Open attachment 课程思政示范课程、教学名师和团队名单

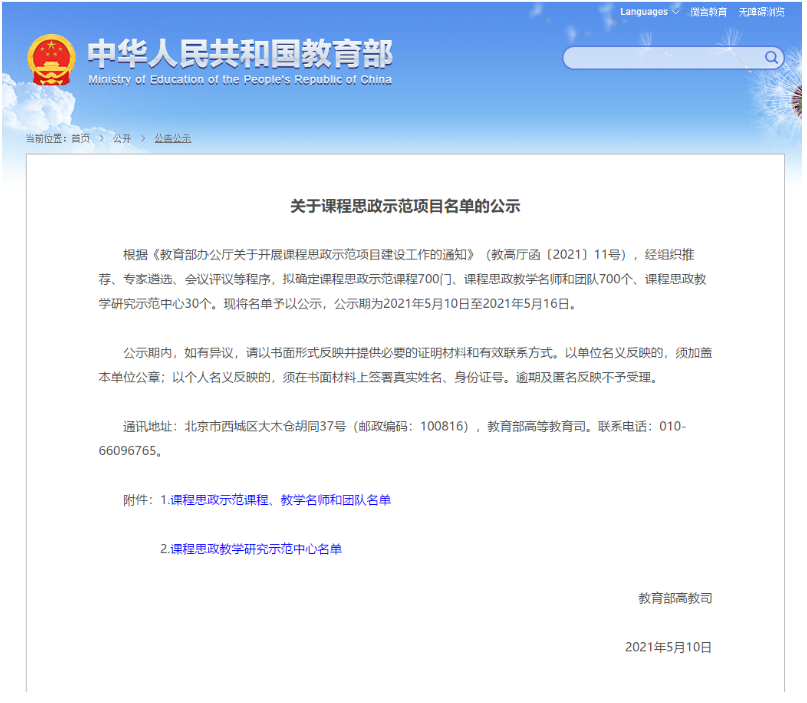280,500
